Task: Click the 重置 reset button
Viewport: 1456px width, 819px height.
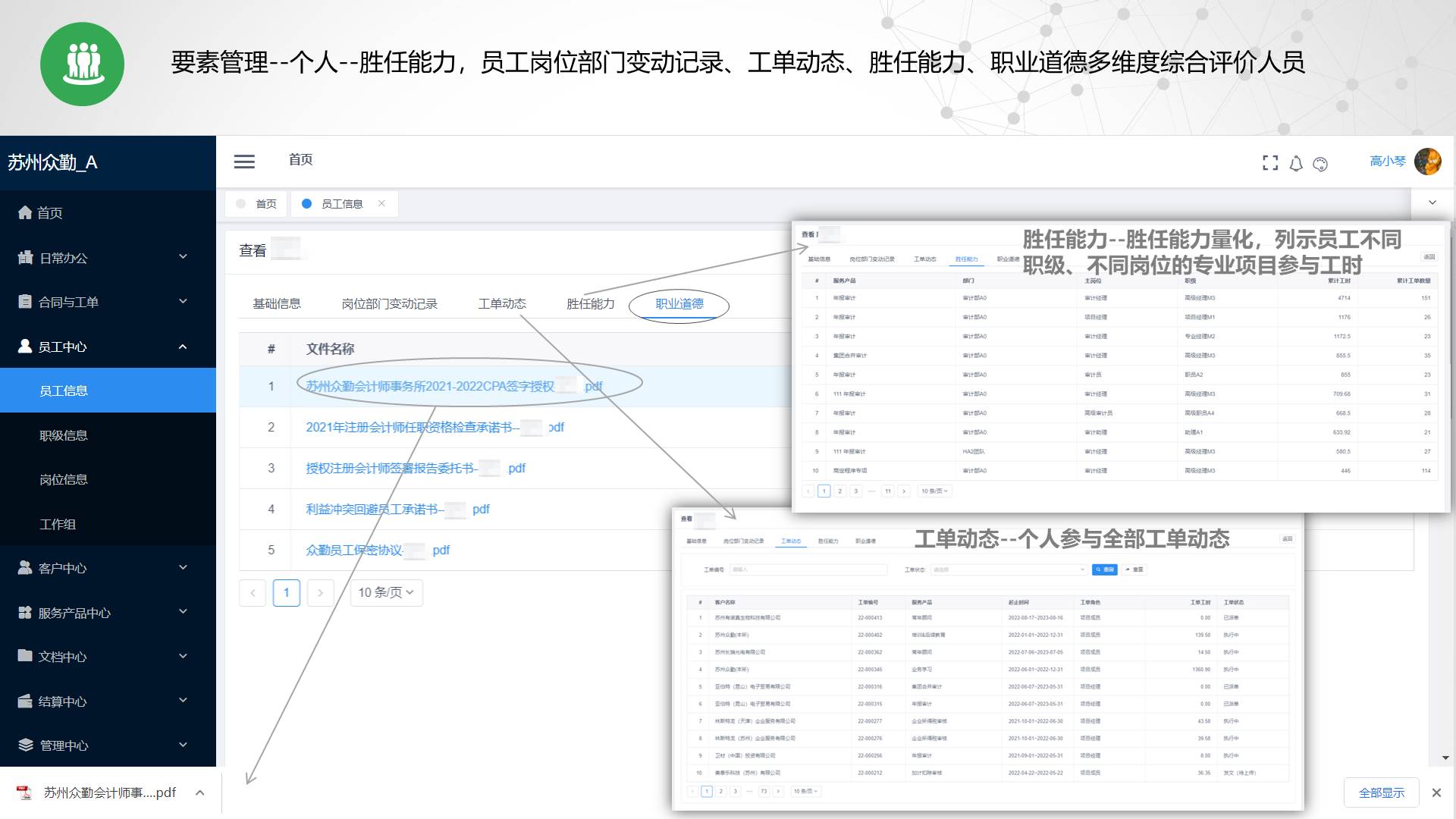Action: point(1134,570)
